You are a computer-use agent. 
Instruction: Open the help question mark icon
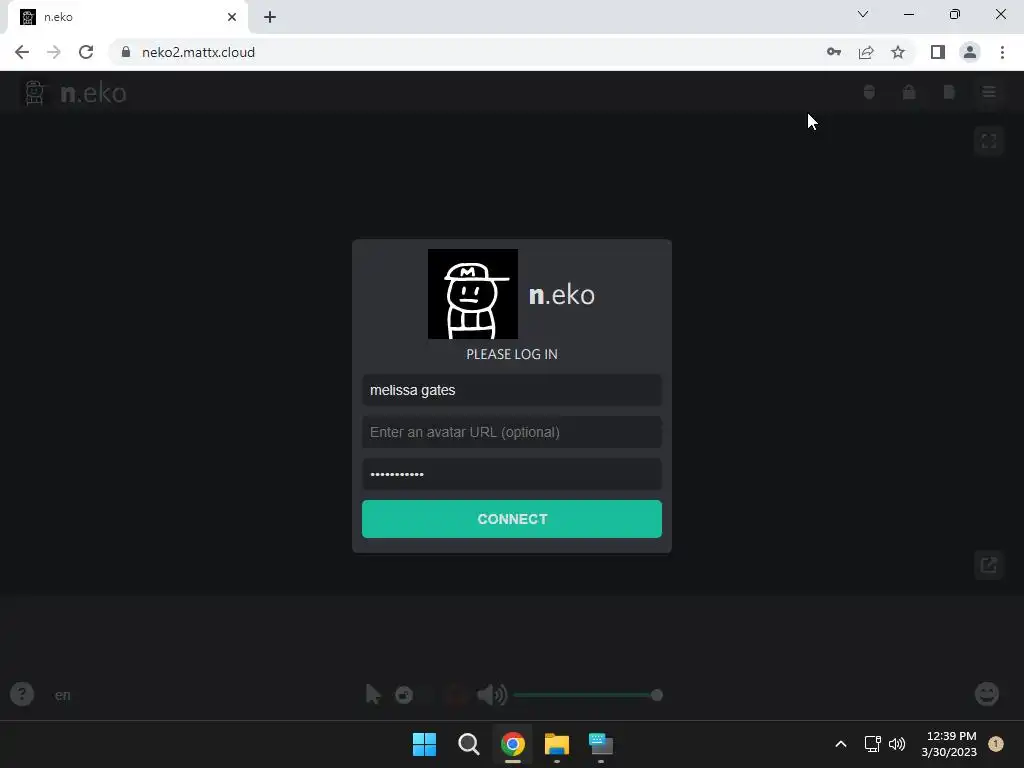click(22, 694)
